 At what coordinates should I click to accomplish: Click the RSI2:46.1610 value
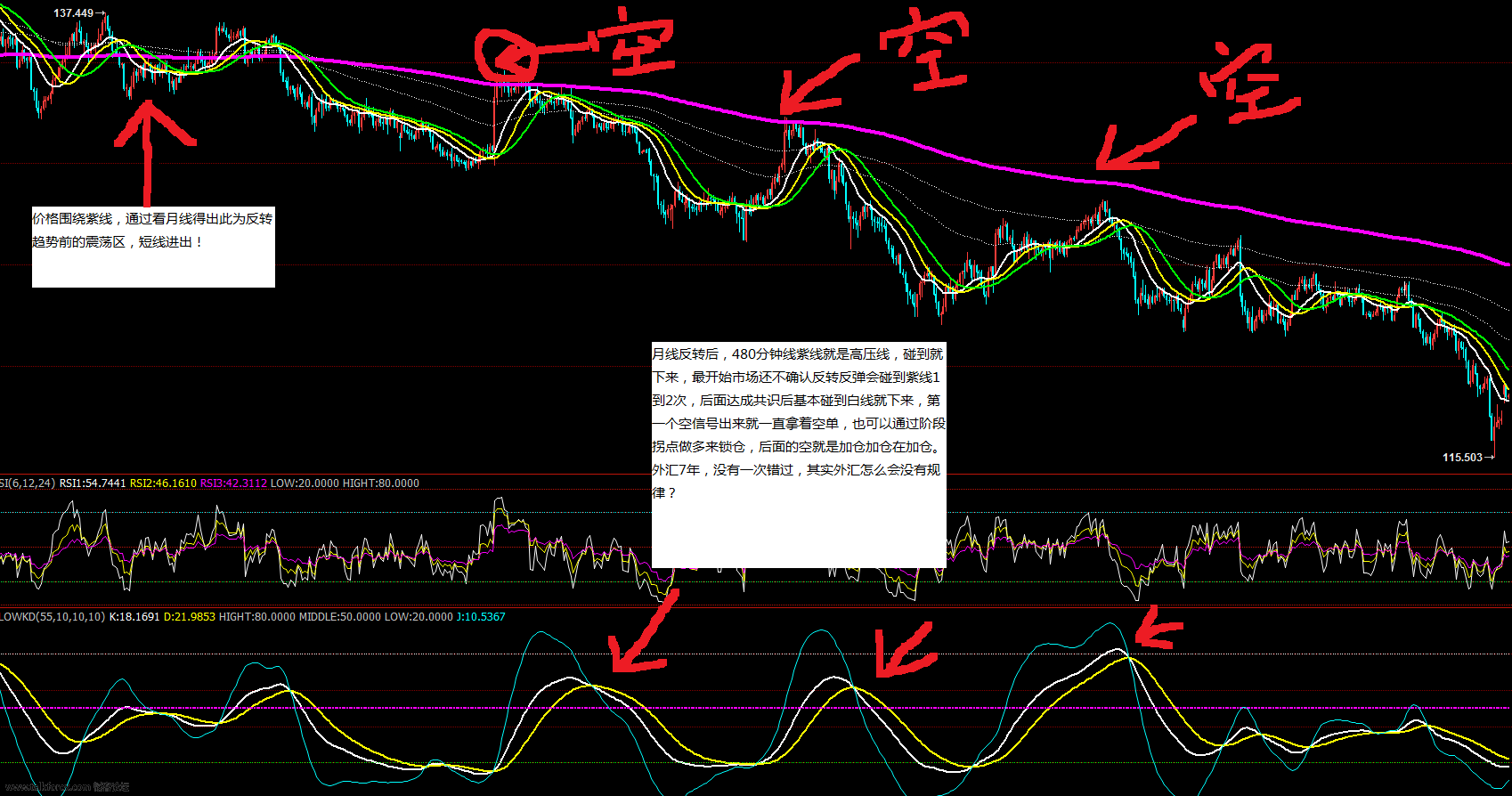click(x=163, y=483)
